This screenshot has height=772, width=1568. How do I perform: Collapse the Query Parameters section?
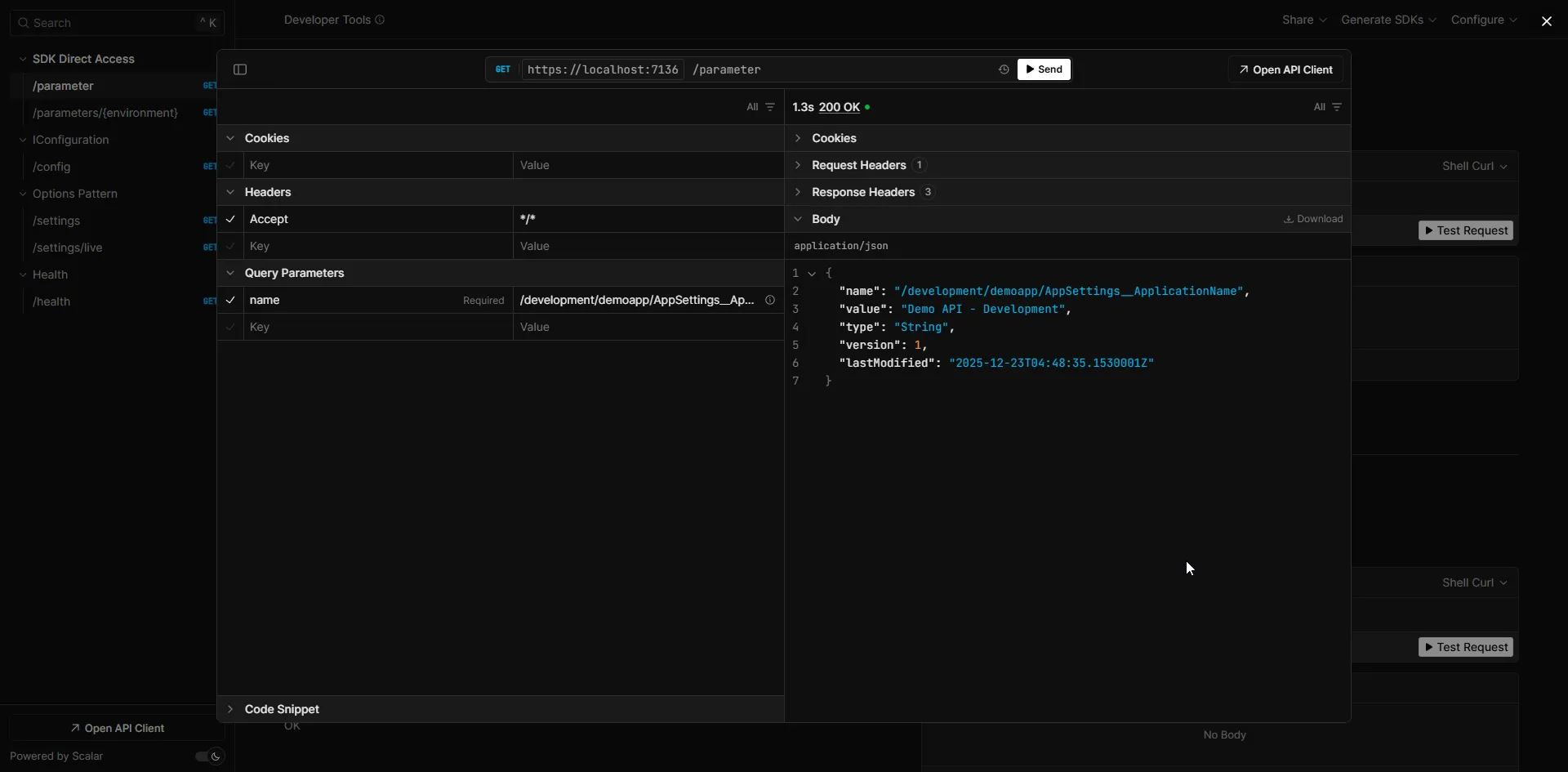click(230, 272)
